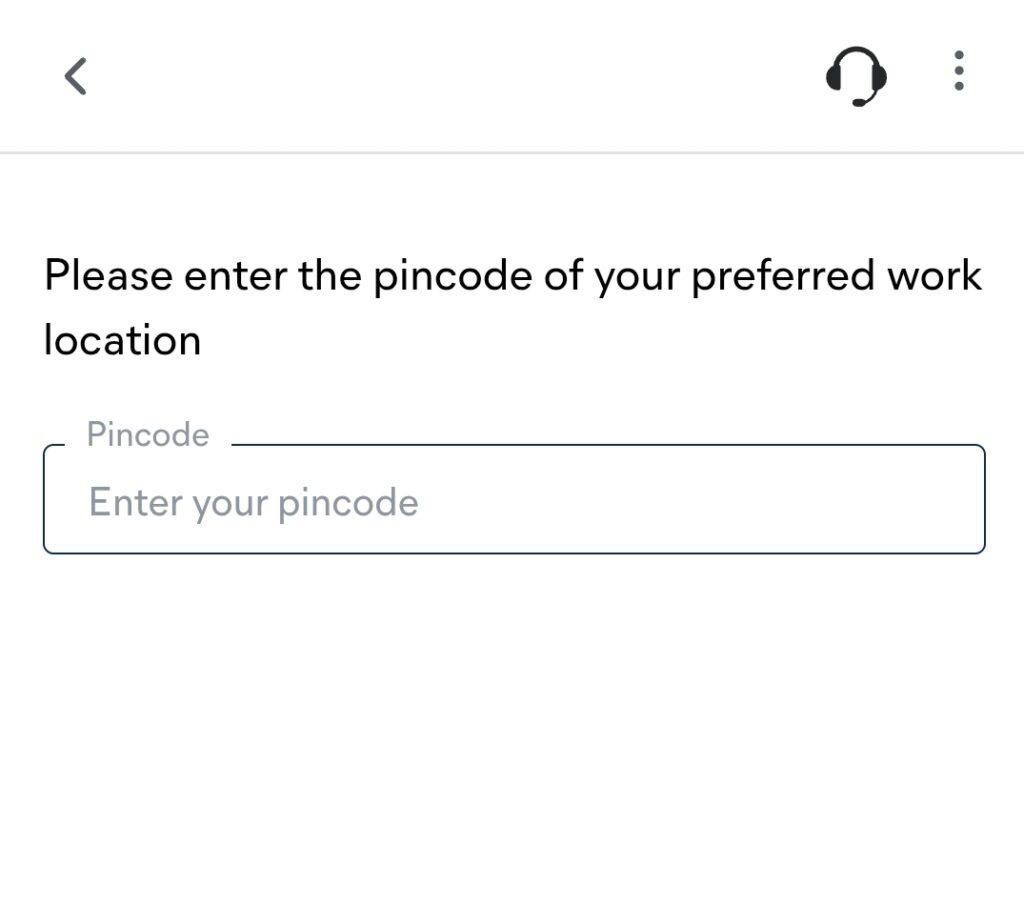Contact customer help with headphone icon
The width and height of the screenshot is (1024, 905).
[x=857, y=75]
